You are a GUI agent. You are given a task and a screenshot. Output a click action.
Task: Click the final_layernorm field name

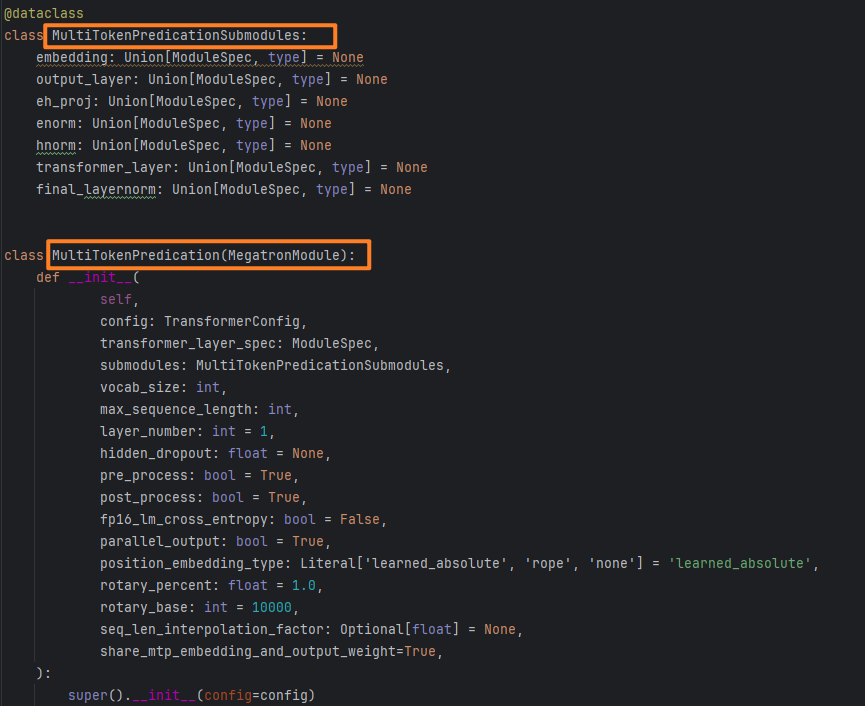[96, 190]
